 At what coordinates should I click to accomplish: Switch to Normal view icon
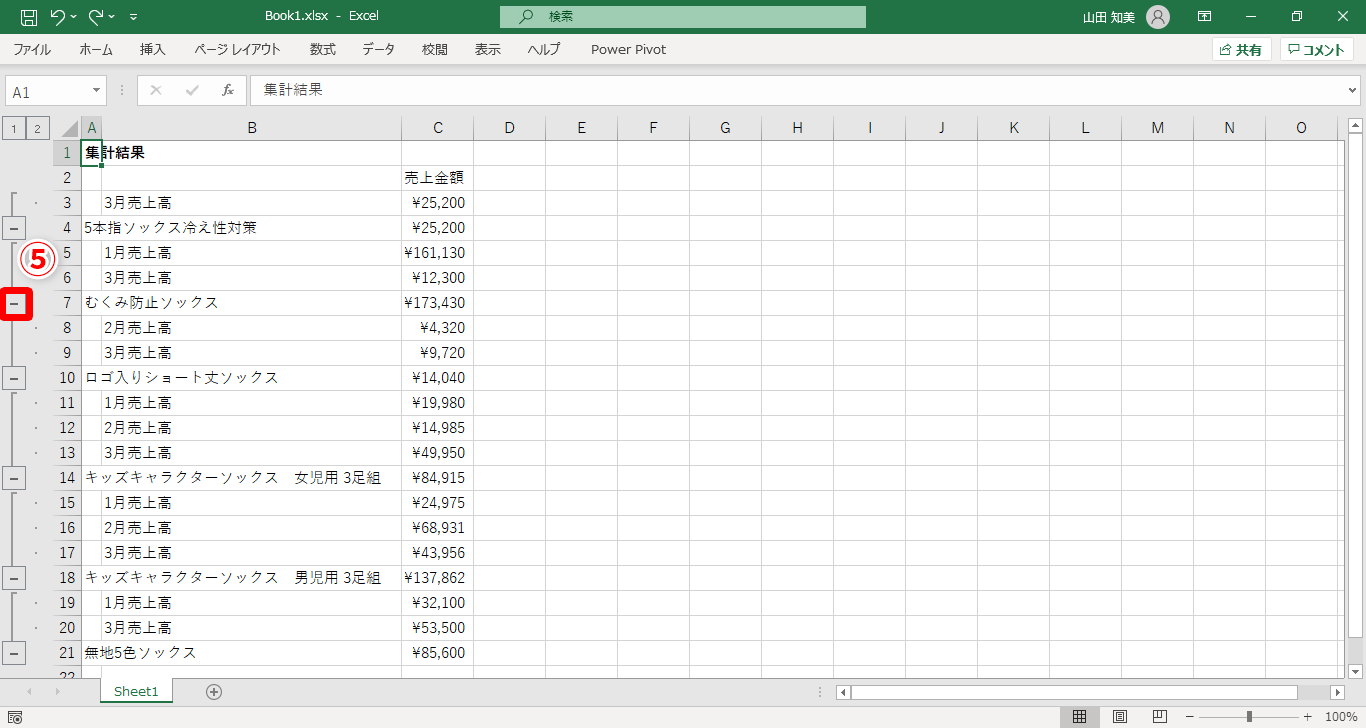(1080, 717)
